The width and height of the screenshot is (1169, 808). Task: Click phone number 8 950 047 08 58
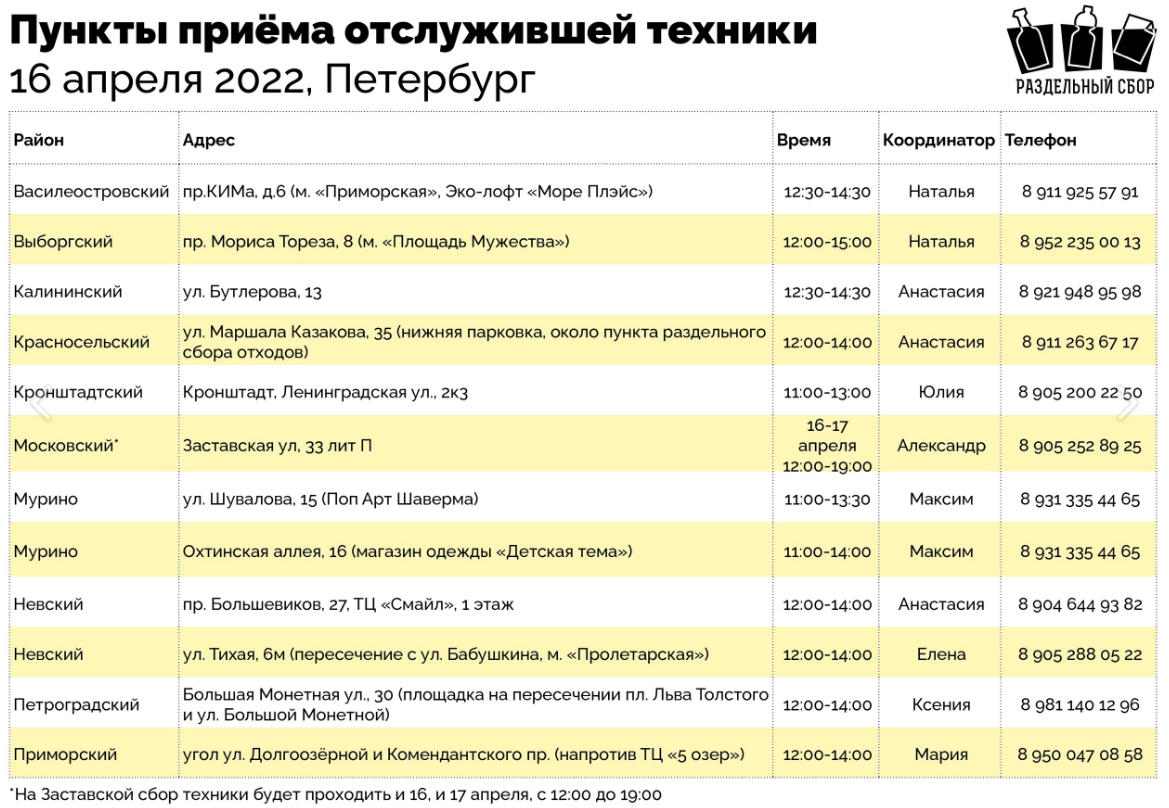[1080, 754]
